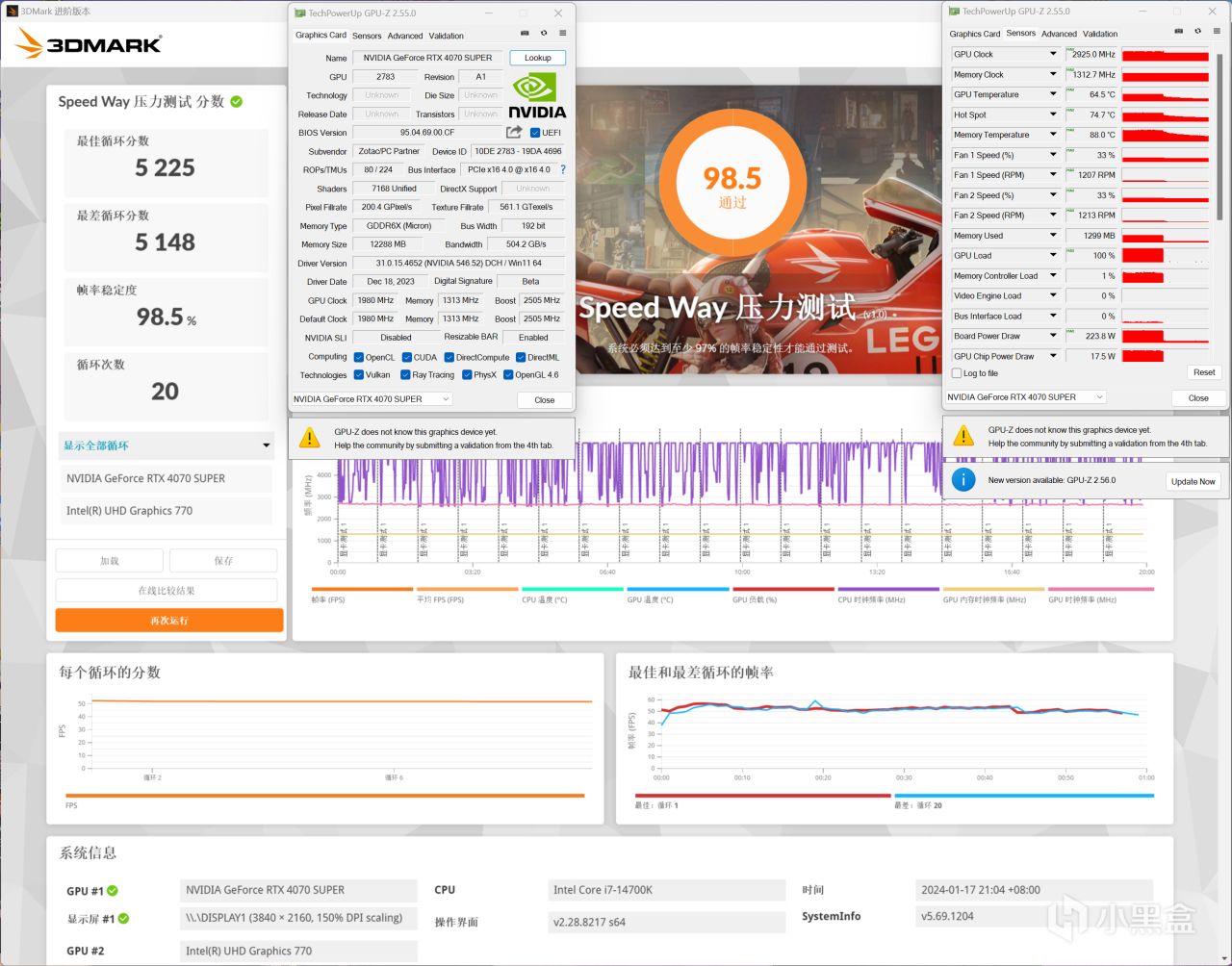Open the Board Power Draw sensor dropdown arrow
This screenshot has height=966, width=1232.
point(1053,336)
